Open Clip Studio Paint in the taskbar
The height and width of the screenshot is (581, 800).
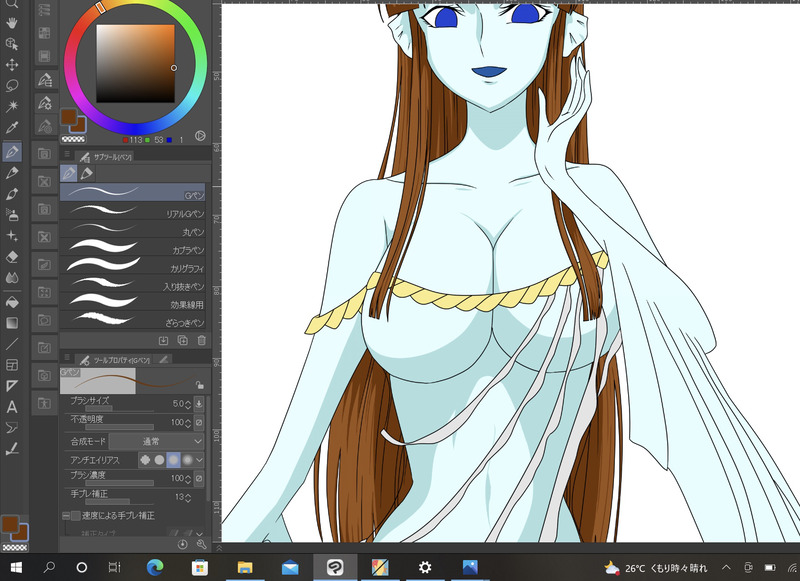[x=335, y=567]
